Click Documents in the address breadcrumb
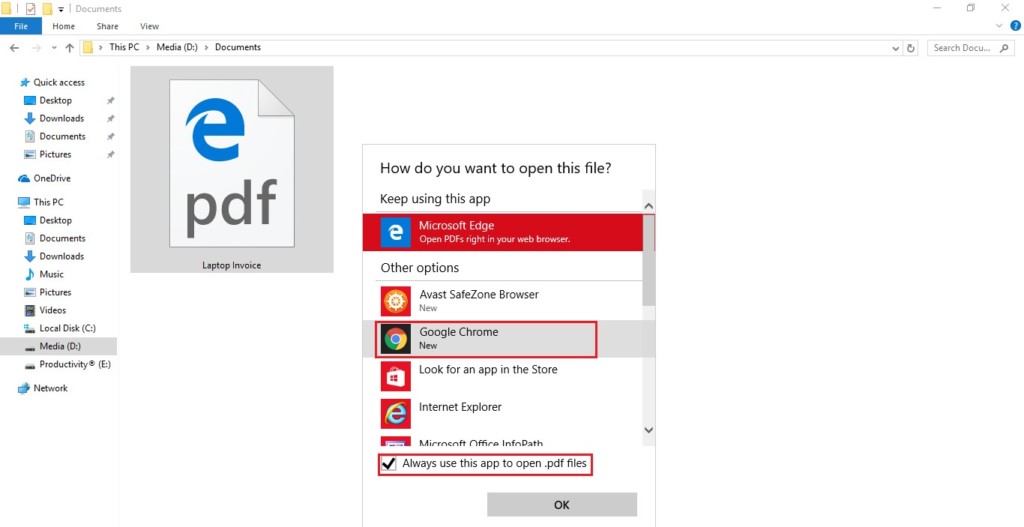1024x527 pixels. [x=238, y=47]
